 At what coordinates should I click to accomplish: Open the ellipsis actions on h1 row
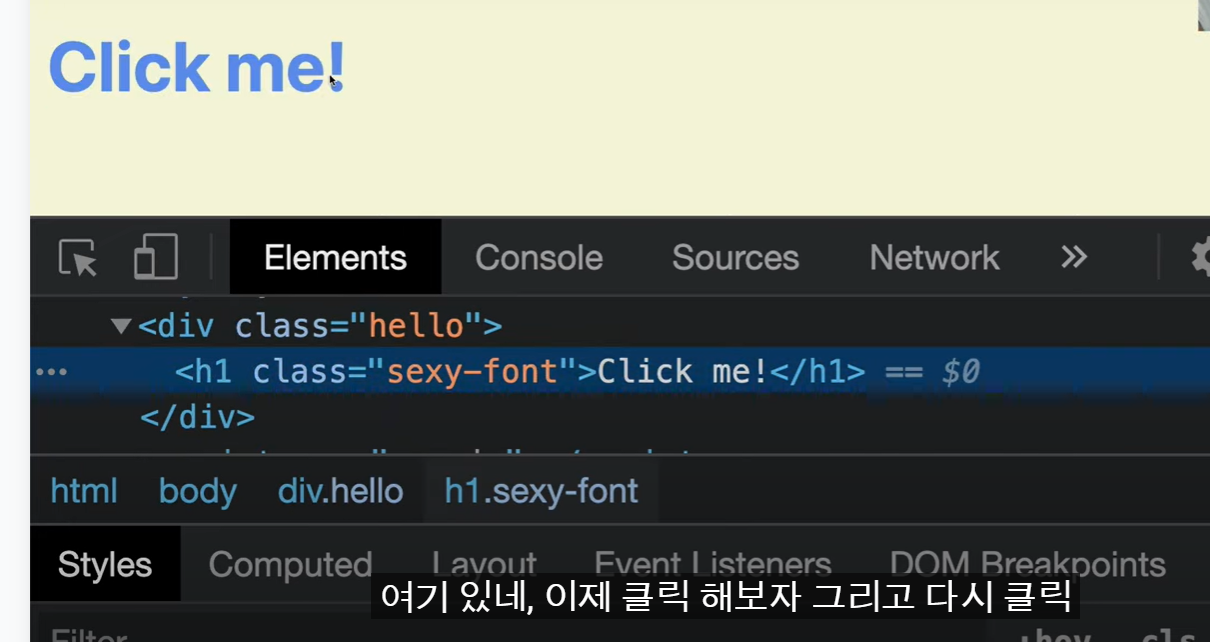click(51, 372)
